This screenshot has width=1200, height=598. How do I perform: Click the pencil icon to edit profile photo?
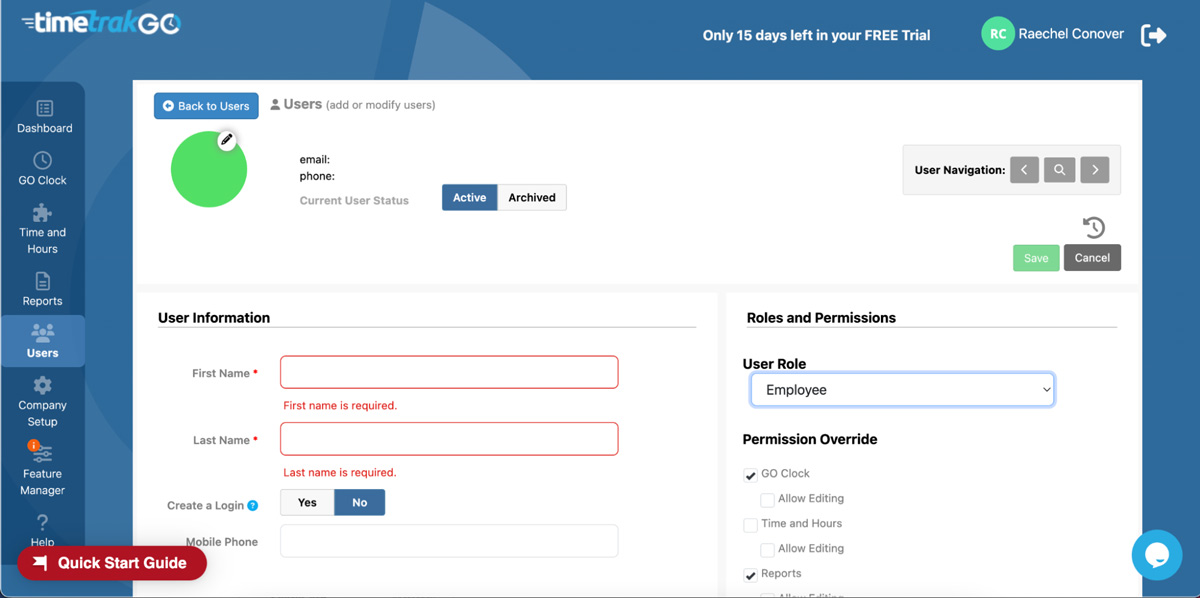[227, 140]
